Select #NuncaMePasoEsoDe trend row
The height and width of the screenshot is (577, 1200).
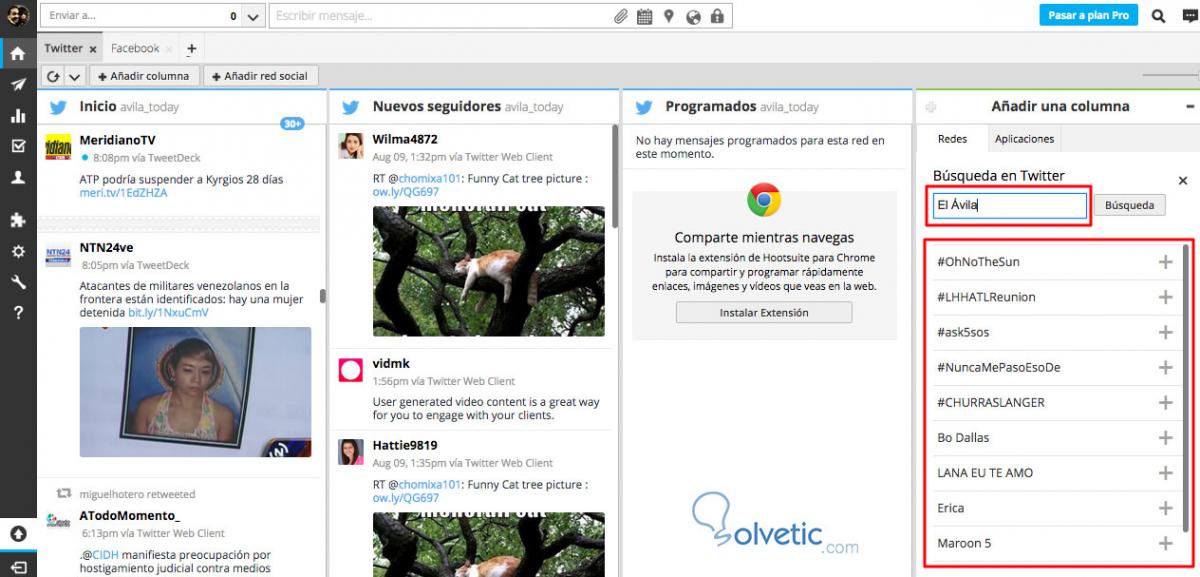point(1057,367)
